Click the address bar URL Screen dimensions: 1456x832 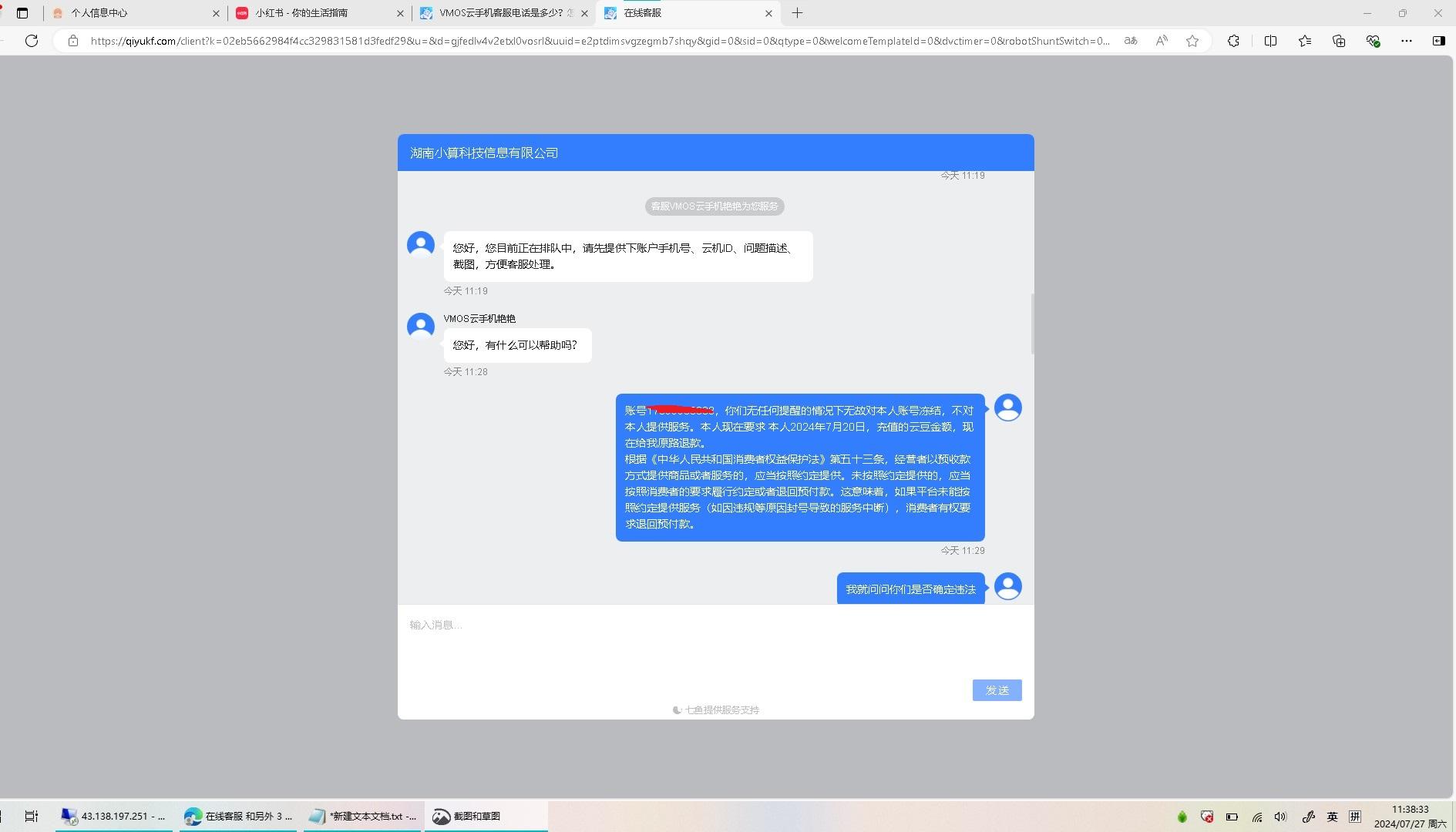pyautogui.click(x=600, y=41)
